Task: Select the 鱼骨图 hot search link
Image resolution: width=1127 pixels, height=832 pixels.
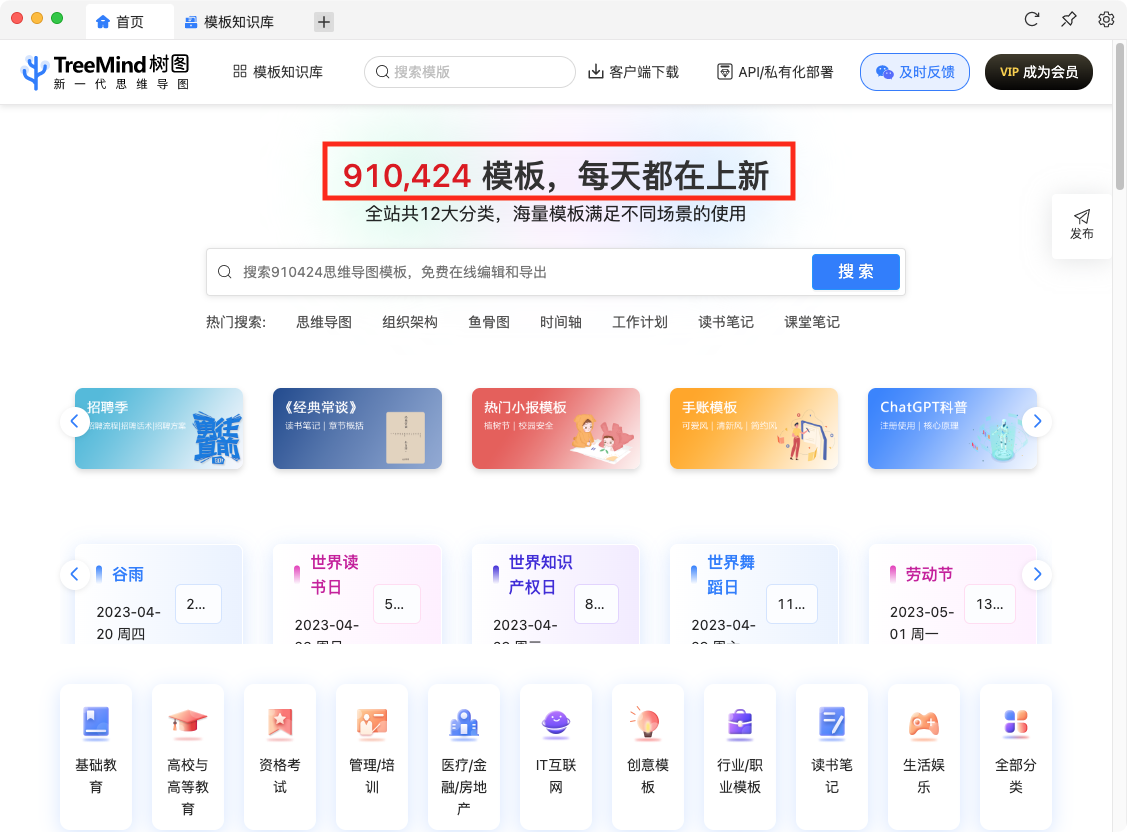Action: pos(489,322)
